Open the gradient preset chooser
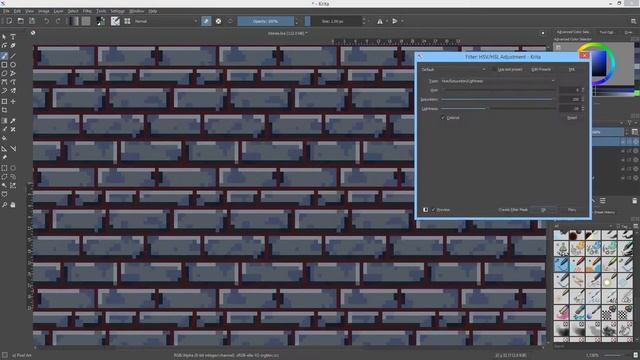This screenshot has height=360, width=640. 75,21
